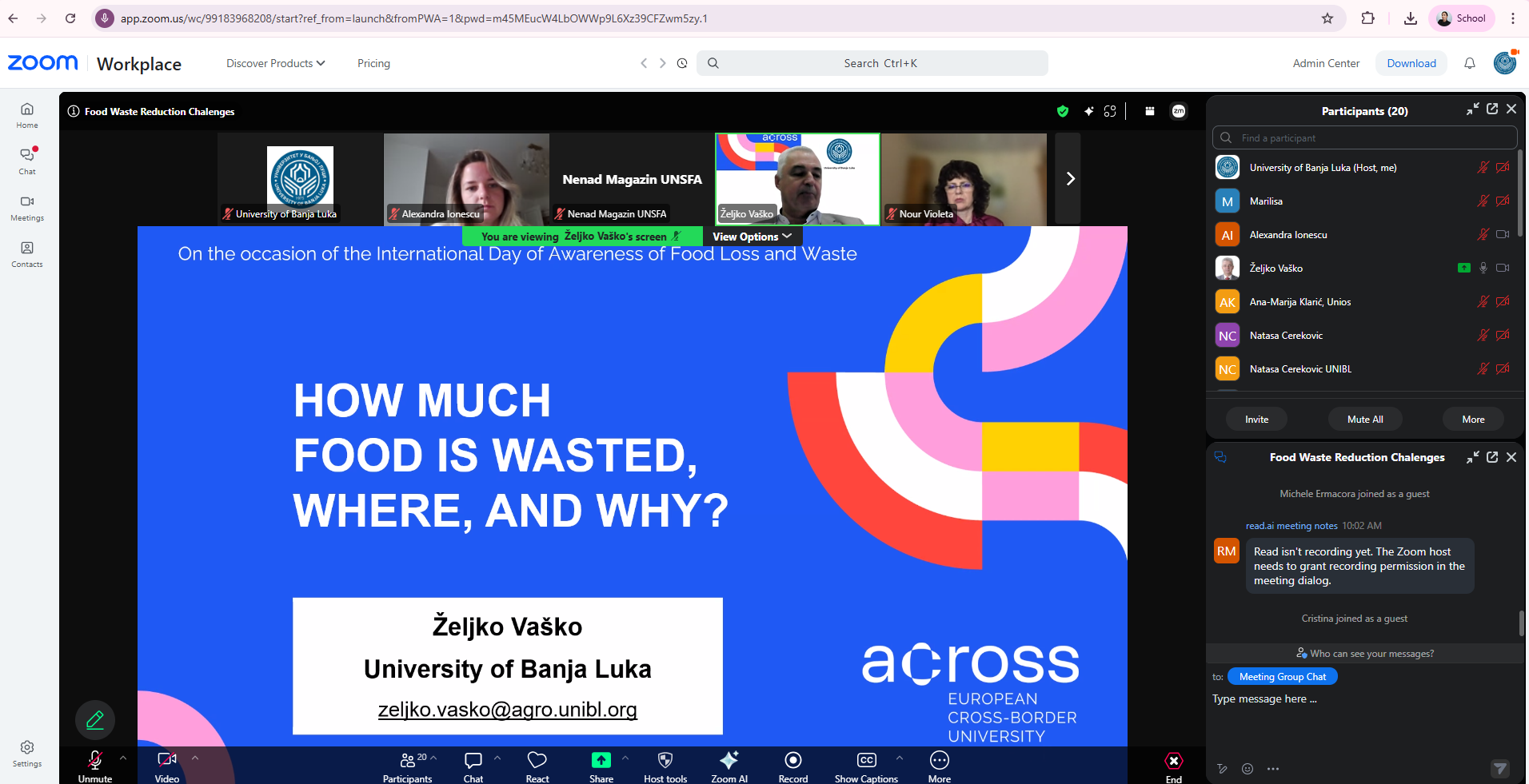Open Settings gear in the left sidebar
Viewport: 1529px width, 784px height.
coord(27,753)
